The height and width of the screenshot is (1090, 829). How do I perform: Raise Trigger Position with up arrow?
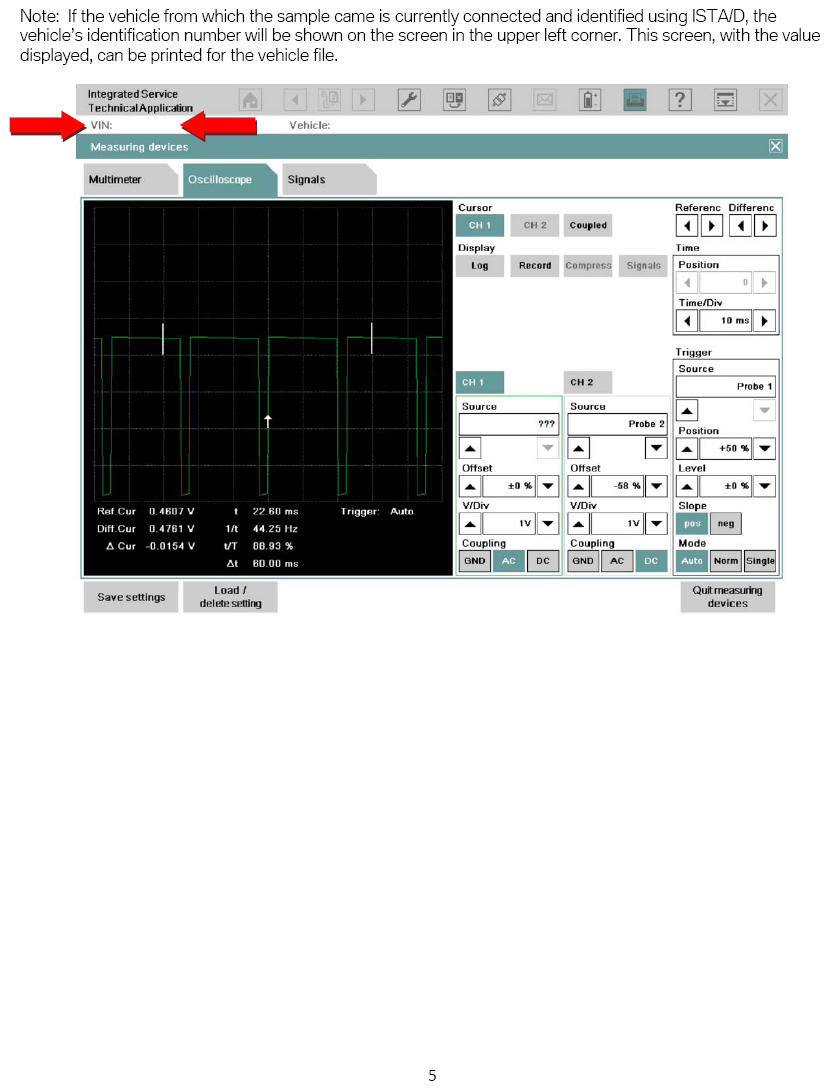(687, 448)
